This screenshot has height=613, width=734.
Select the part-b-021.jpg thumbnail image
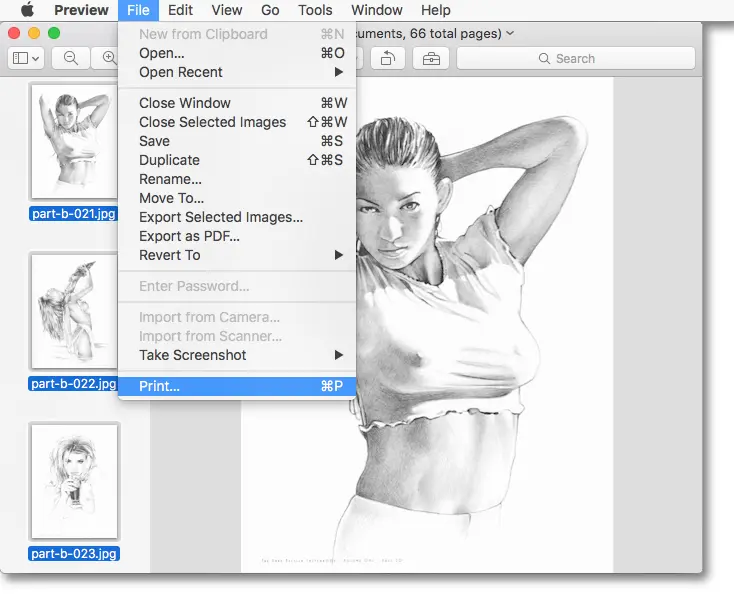[x=74, y=140]
